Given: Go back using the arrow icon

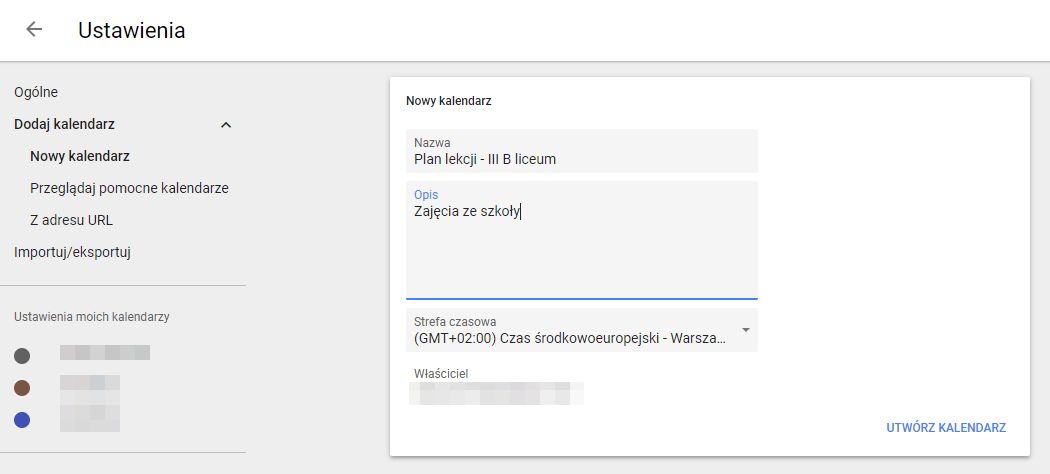Looking at the screenshot, I should point(33,29).
